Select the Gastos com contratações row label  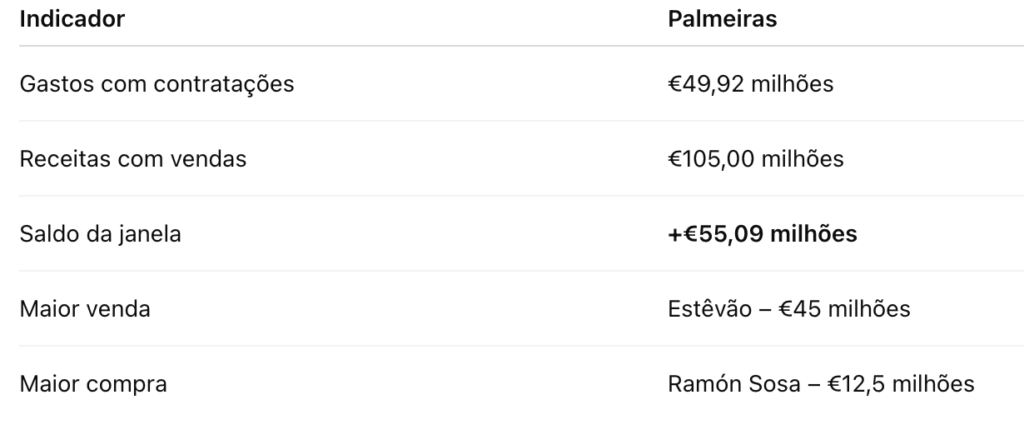[157, 84]
